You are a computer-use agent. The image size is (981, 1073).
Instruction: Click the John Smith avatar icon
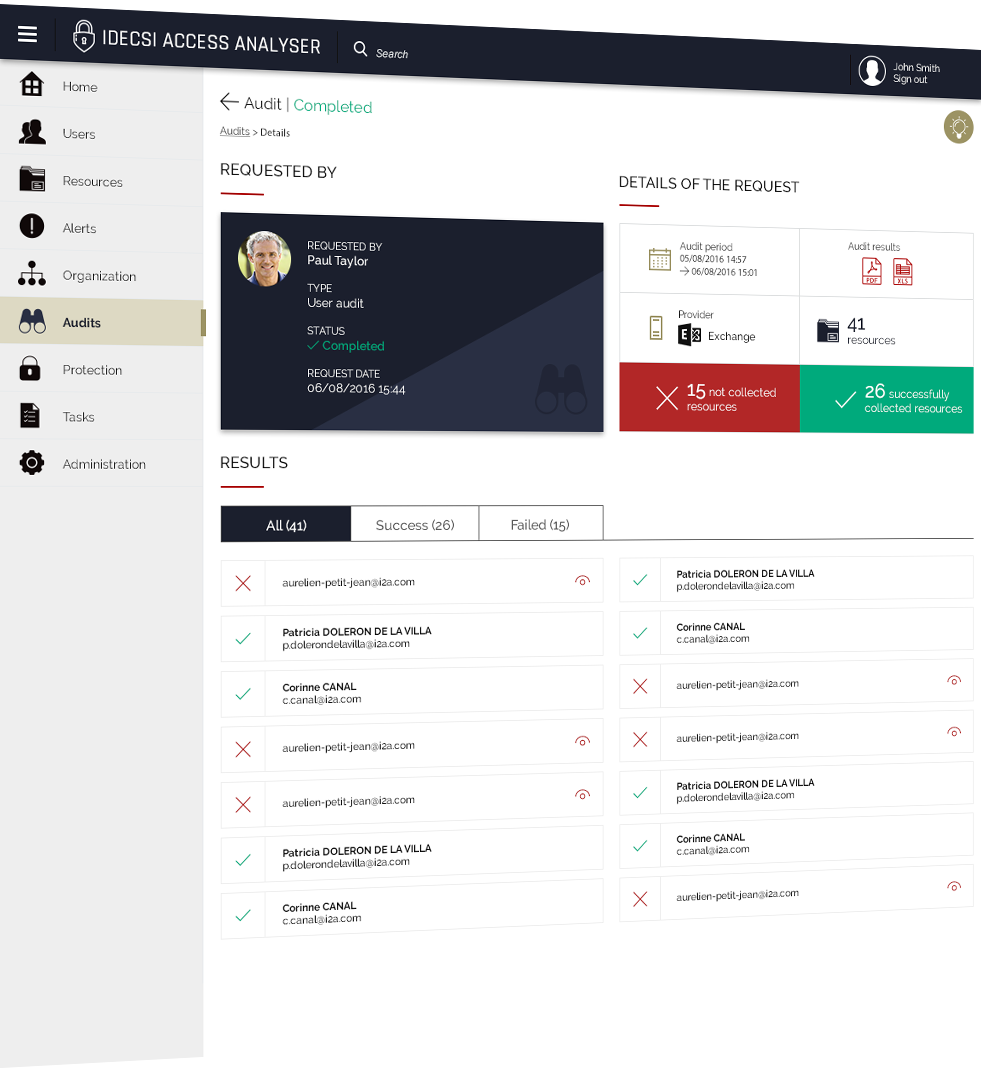[872, 70]
